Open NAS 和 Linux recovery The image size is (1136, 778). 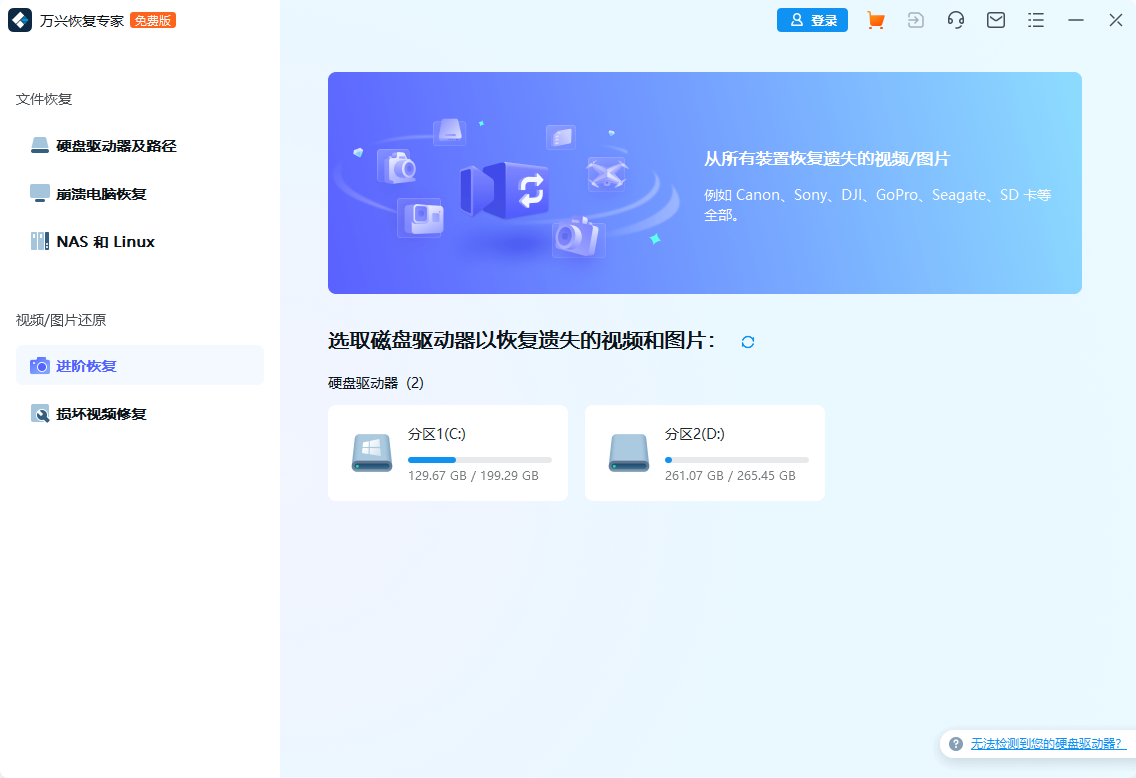pyautogui.click(x=140, y=241)
